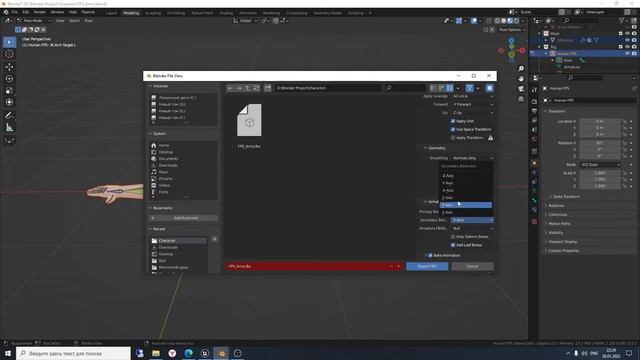
Task: Open the Forward axis dropdown
Action: tap(472, 104)
